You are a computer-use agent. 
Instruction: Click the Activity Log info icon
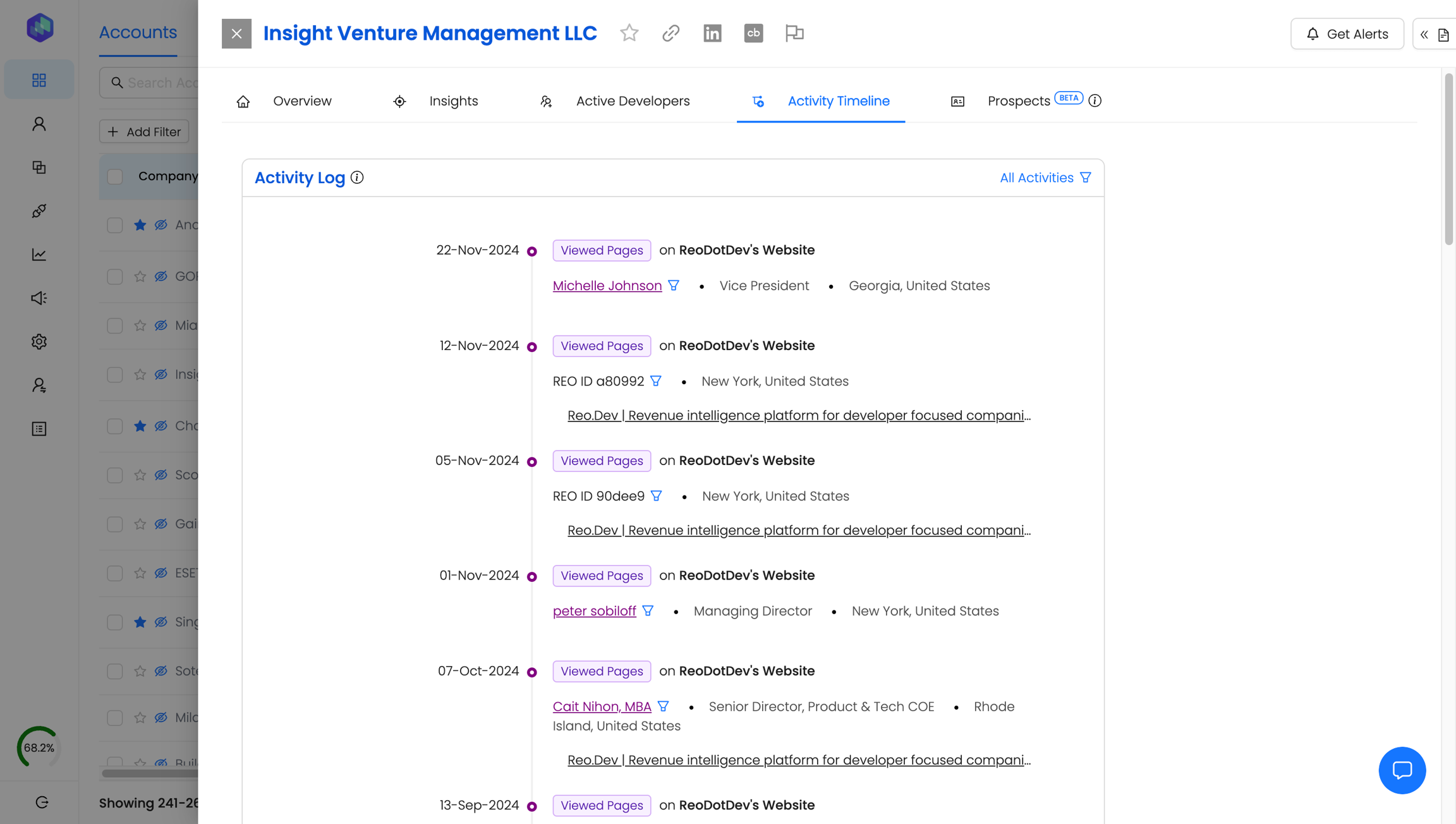357,178
